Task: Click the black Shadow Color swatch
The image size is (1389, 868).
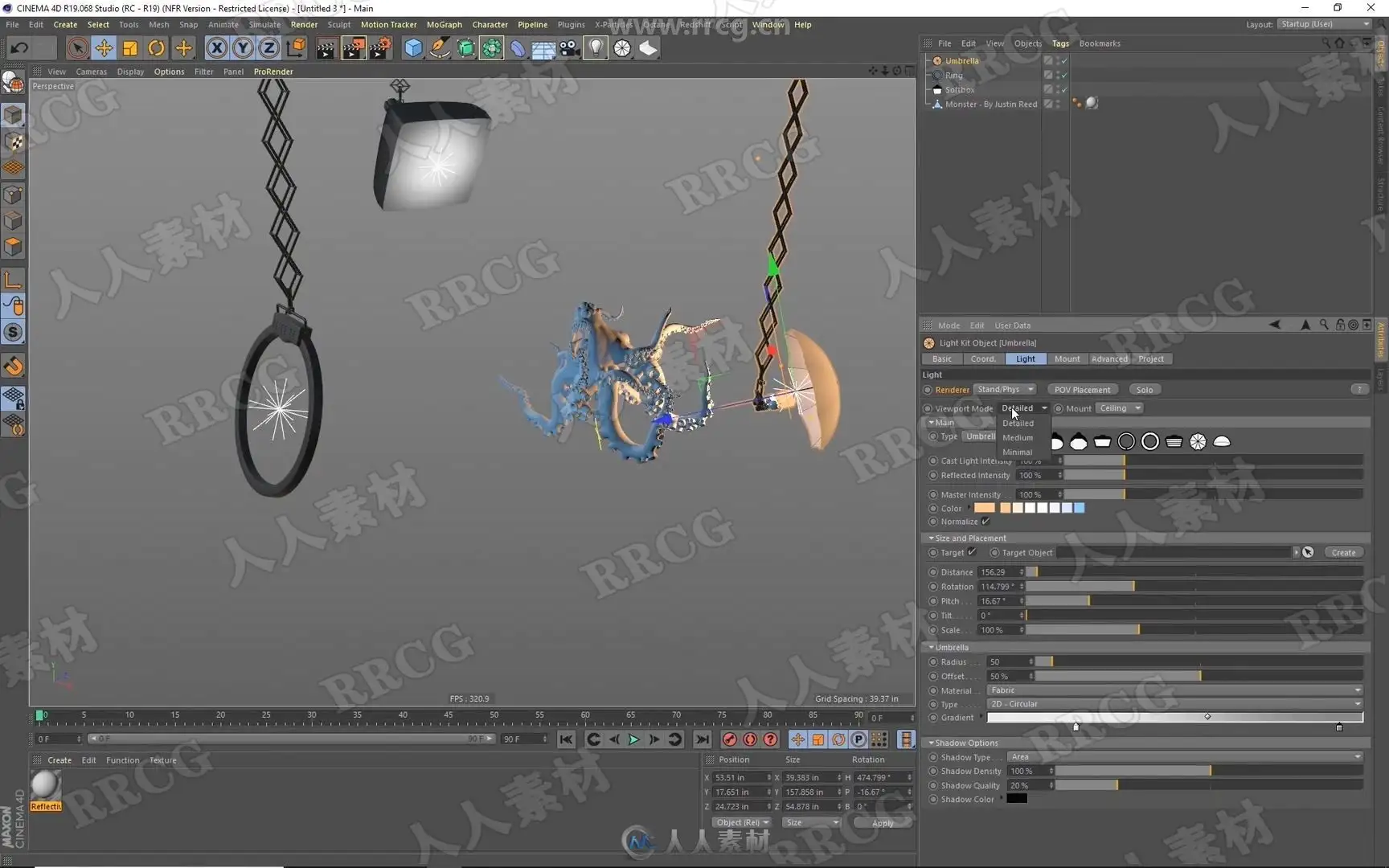Action: pos(1017,799)
